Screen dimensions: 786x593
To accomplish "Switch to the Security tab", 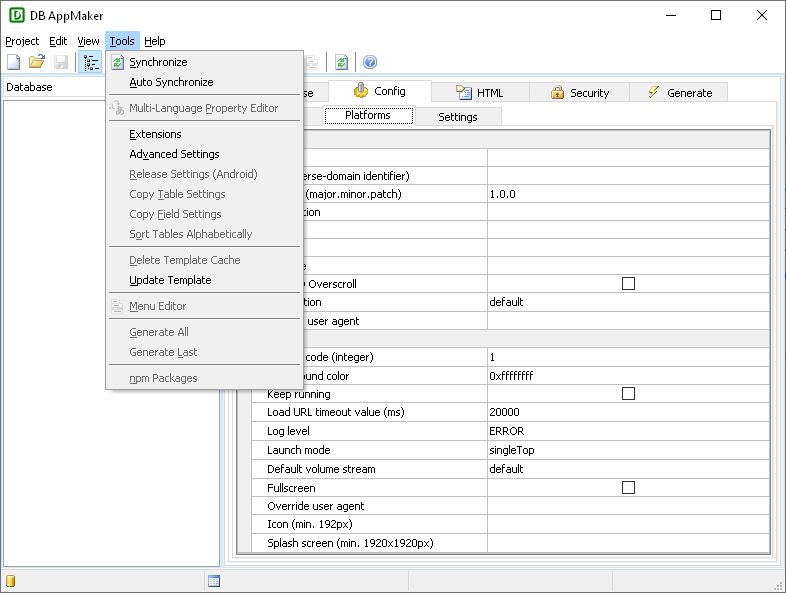I will pos(578,92).
